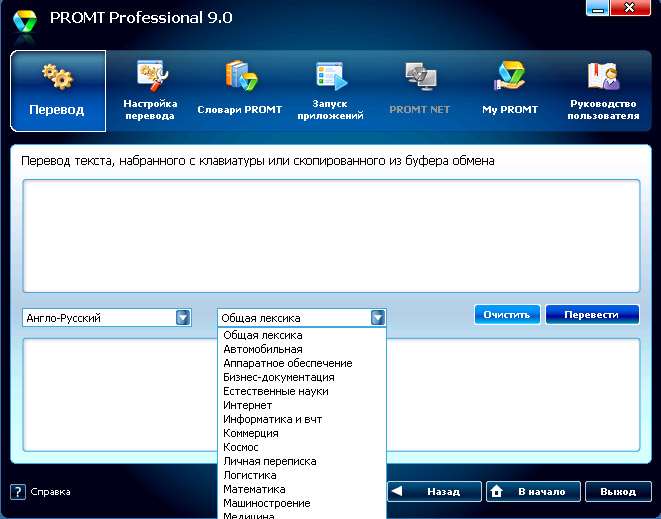Select Автомобильная topic

(x=302, y=349)
